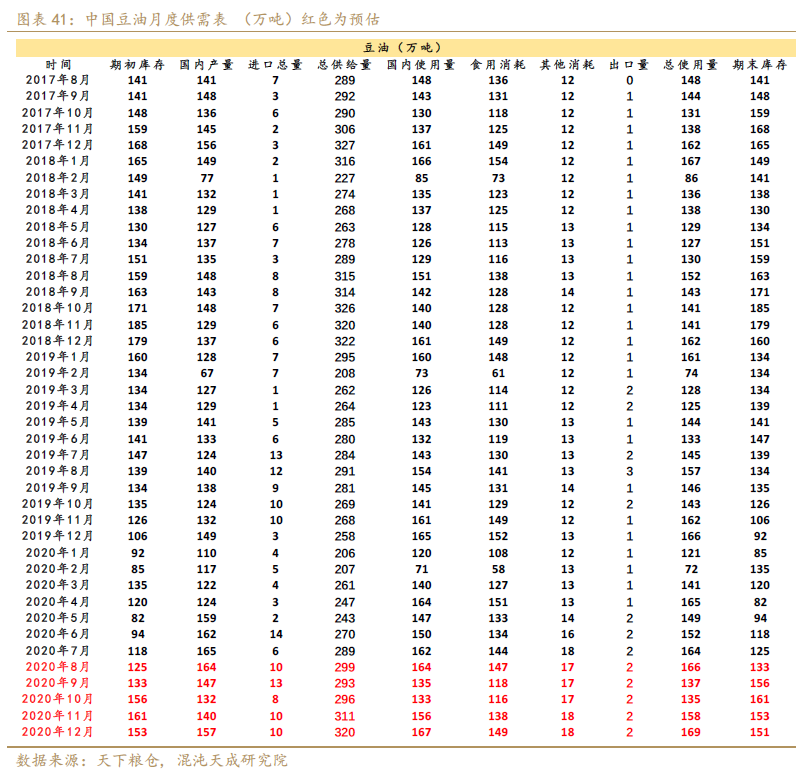Select the 2019年9月 row label
The width and height of the screenshot is (802, 777).
point(57,487)
